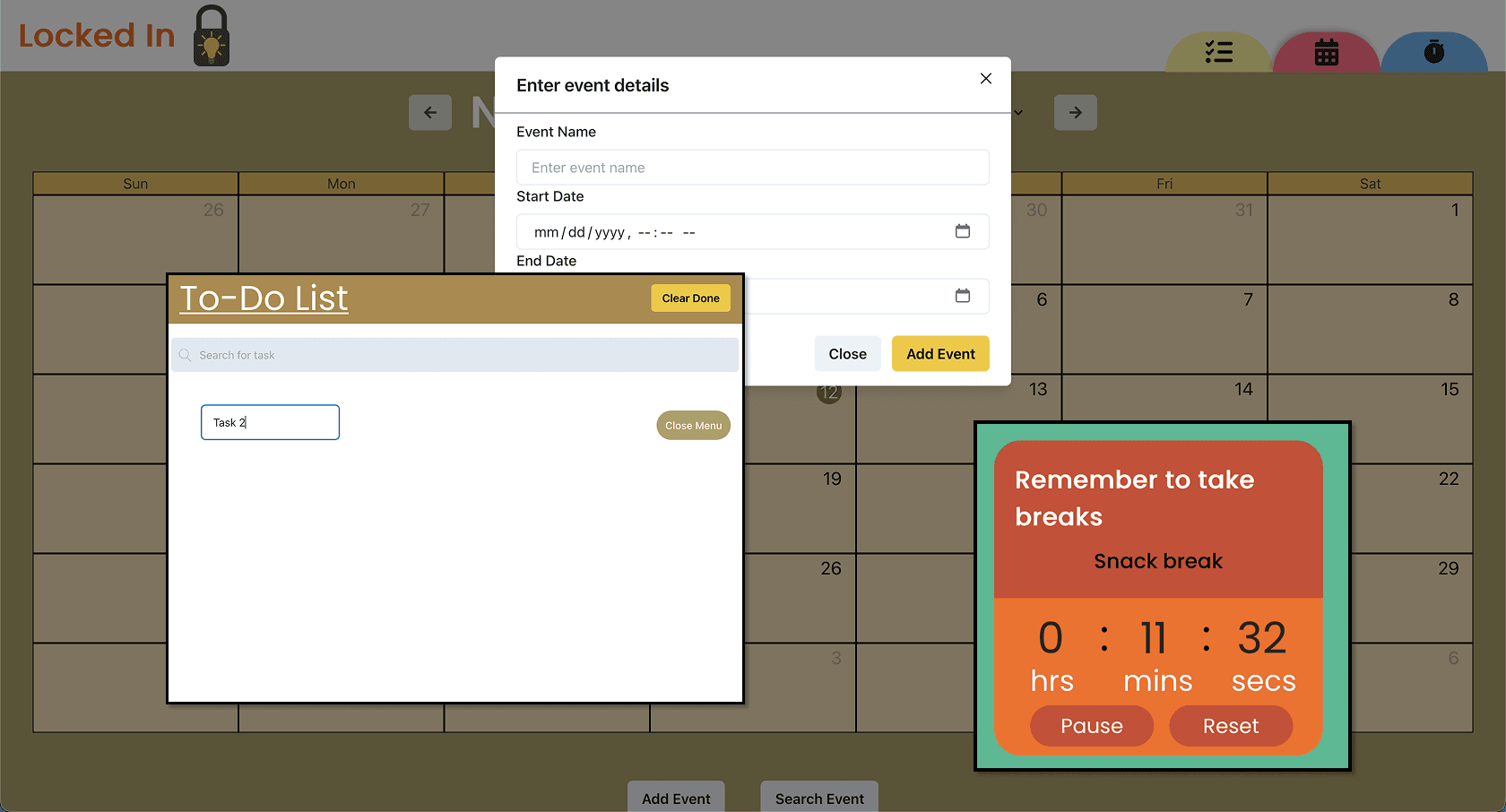1506x812 pixels.
Task: Open the calendar tab icon
Action: (x=1326, y=53)
